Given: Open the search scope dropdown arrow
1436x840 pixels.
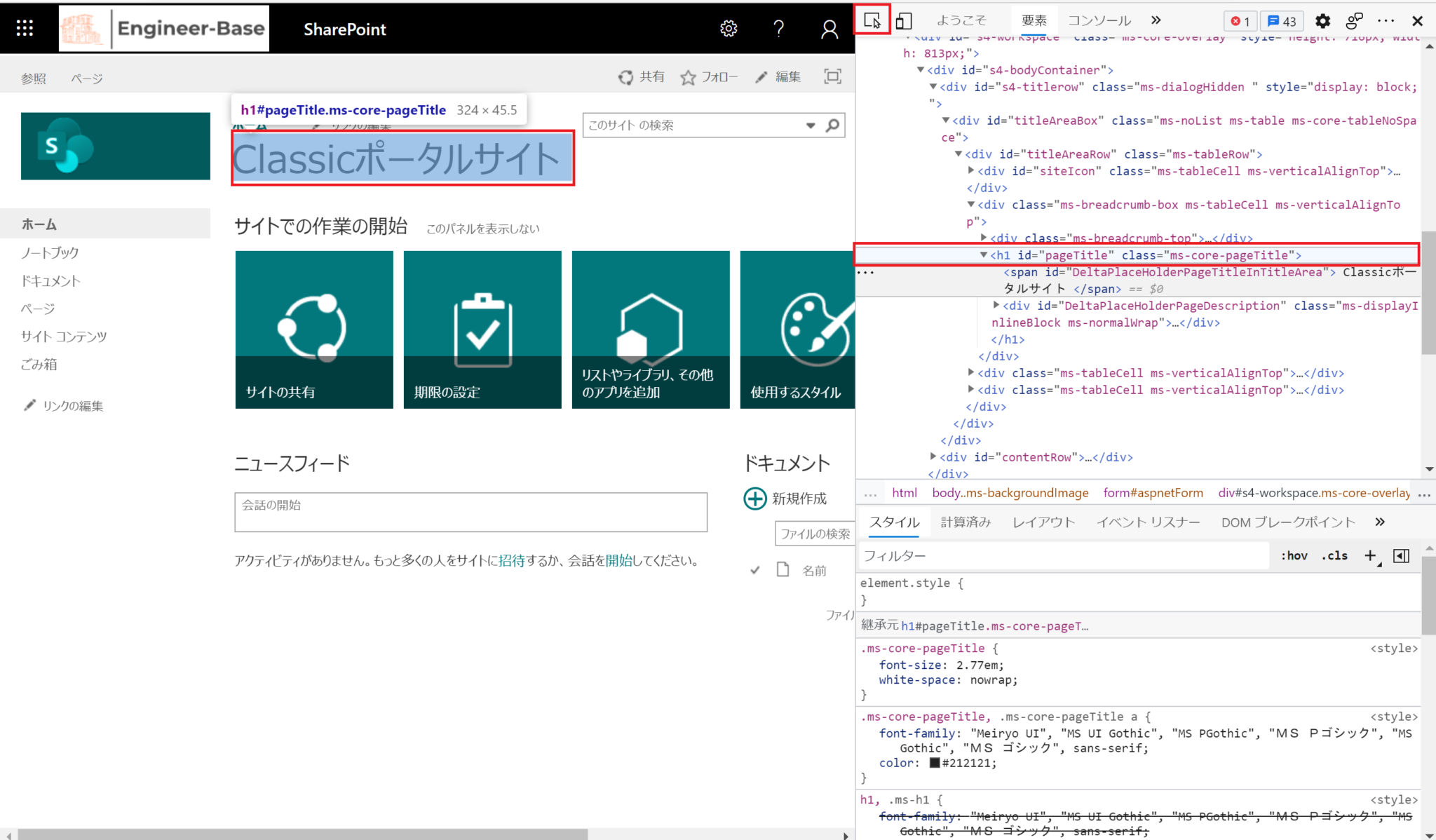Looking at the screenshot, I should [810, 125].
